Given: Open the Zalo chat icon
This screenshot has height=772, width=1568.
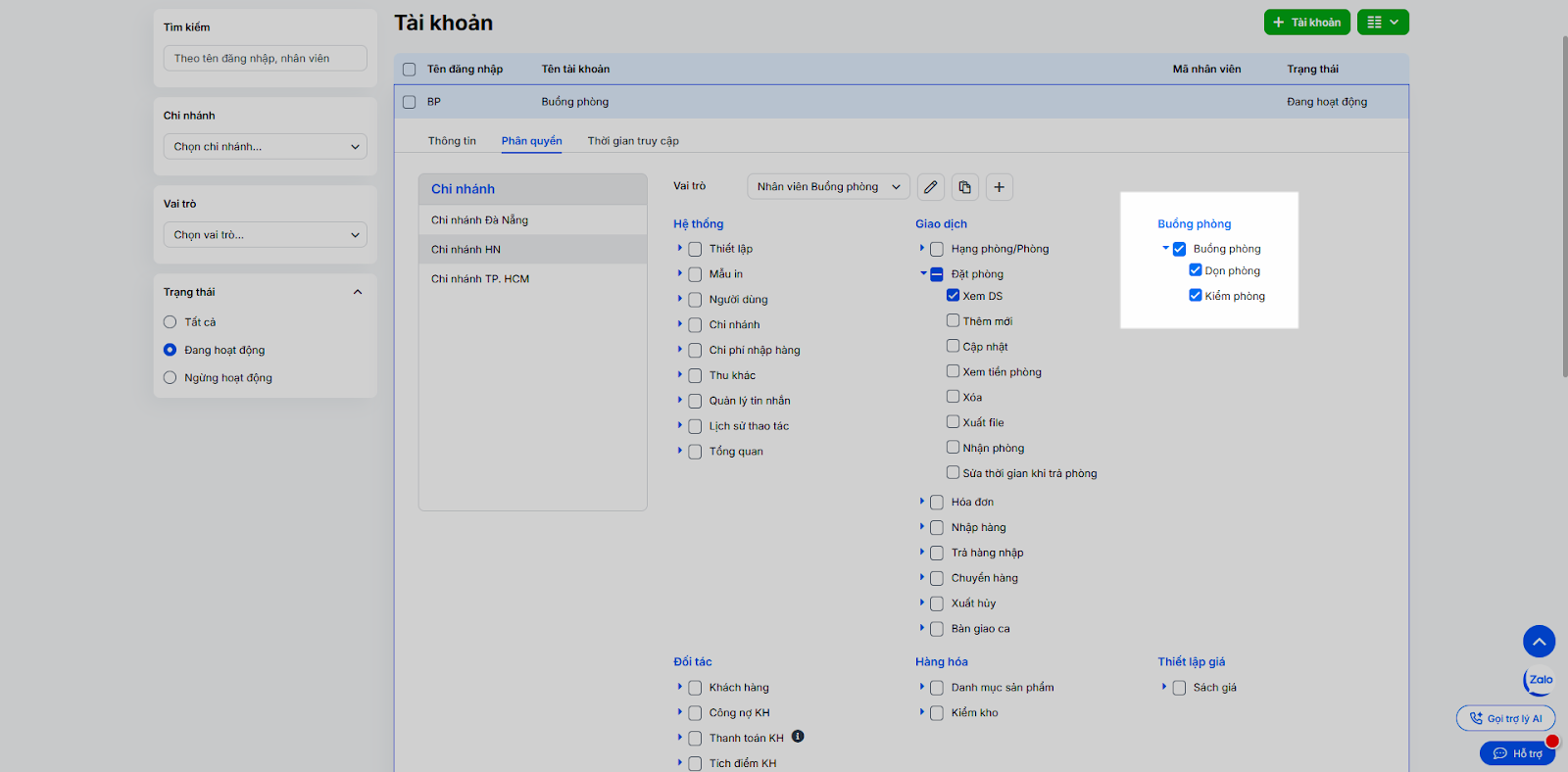Looking at the screenshot, I should [x=1539, y=680].
